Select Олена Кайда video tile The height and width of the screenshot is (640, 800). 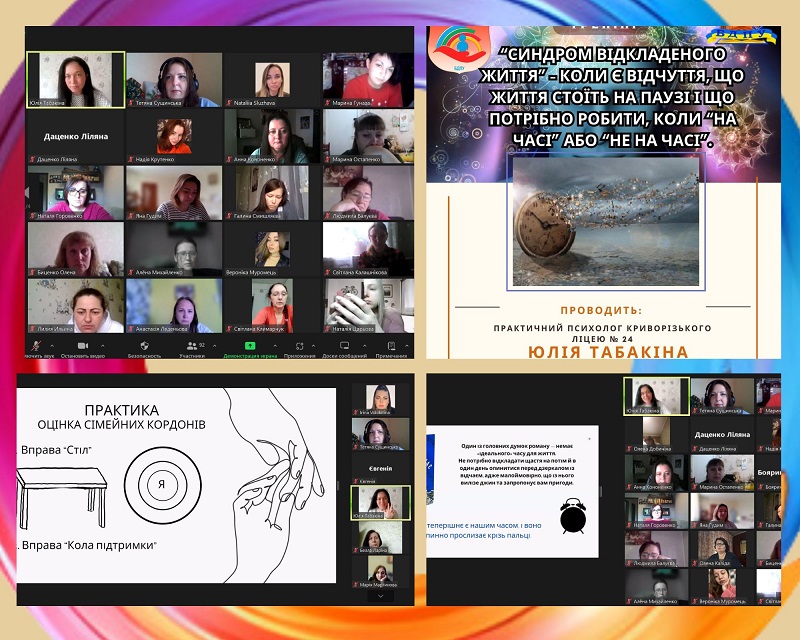click(x=722, y=549)
